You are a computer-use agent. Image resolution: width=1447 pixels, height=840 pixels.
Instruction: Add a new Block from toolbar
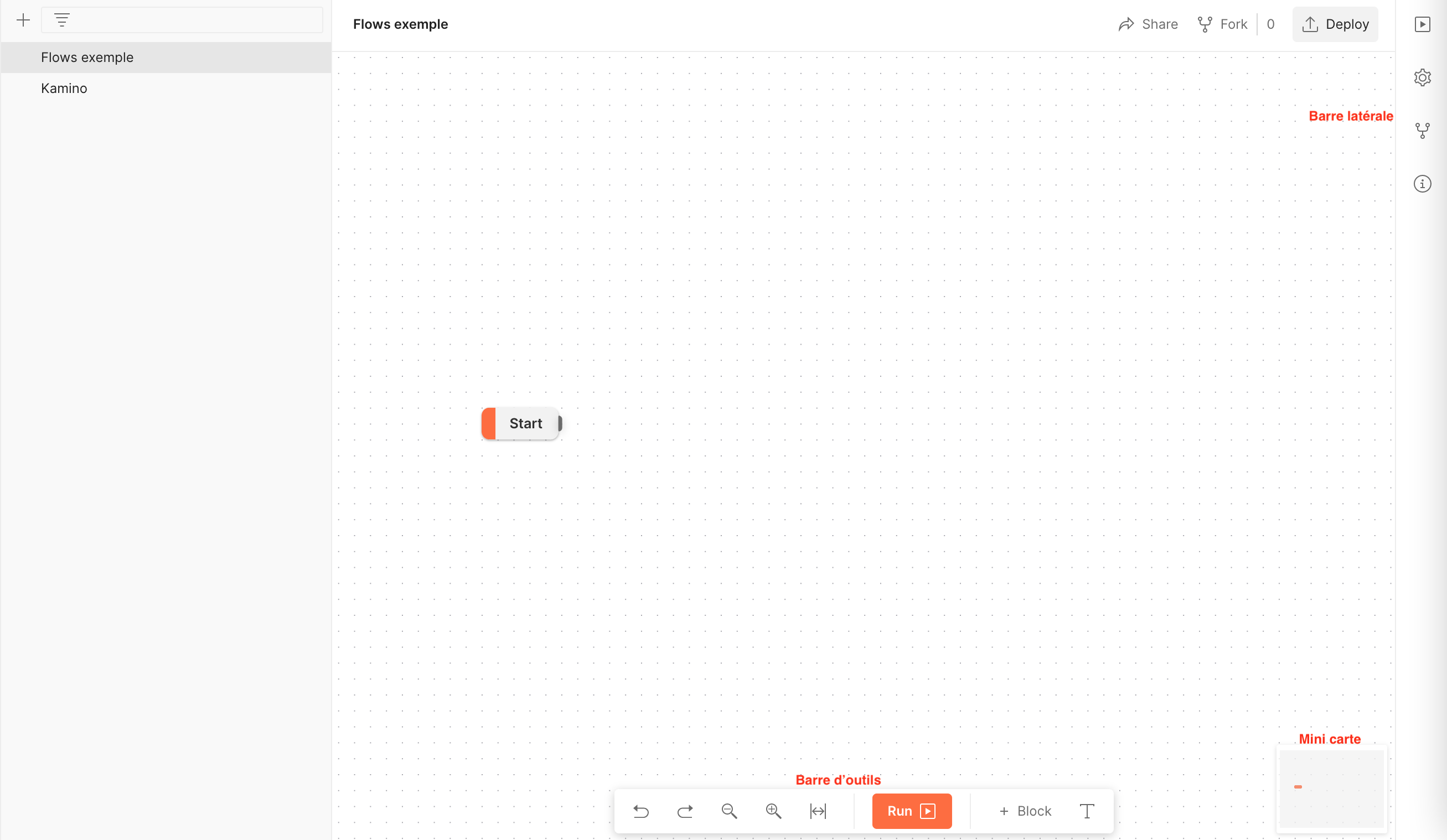pyautogui.click(x=1025, y=811)
